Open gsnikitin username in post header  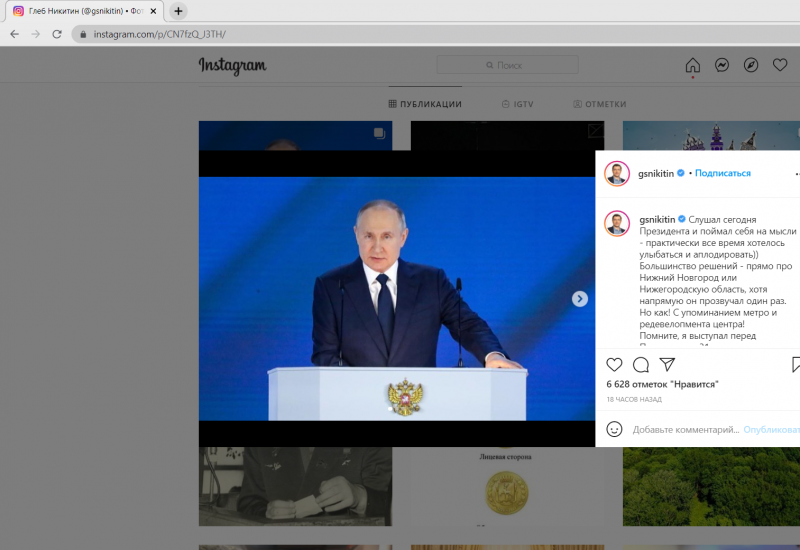click(656, 173)
